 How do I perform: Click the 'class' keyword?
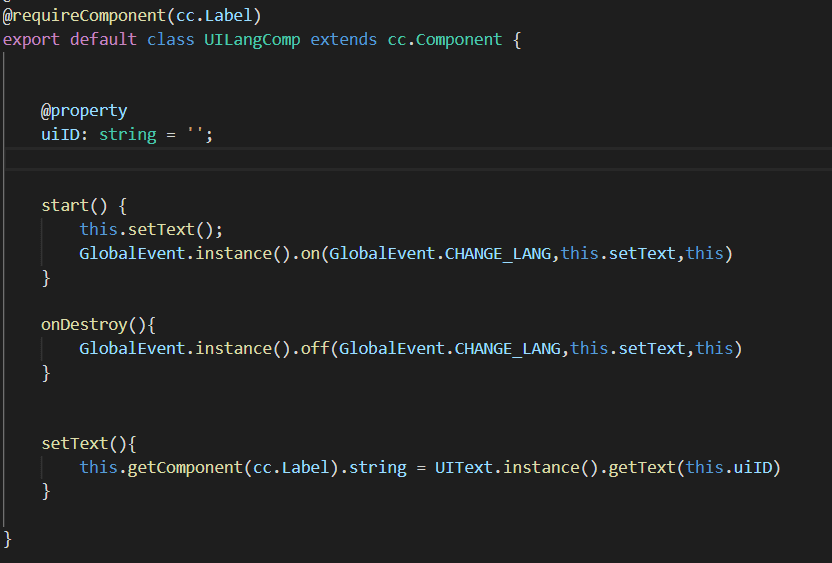pos(170,39)
